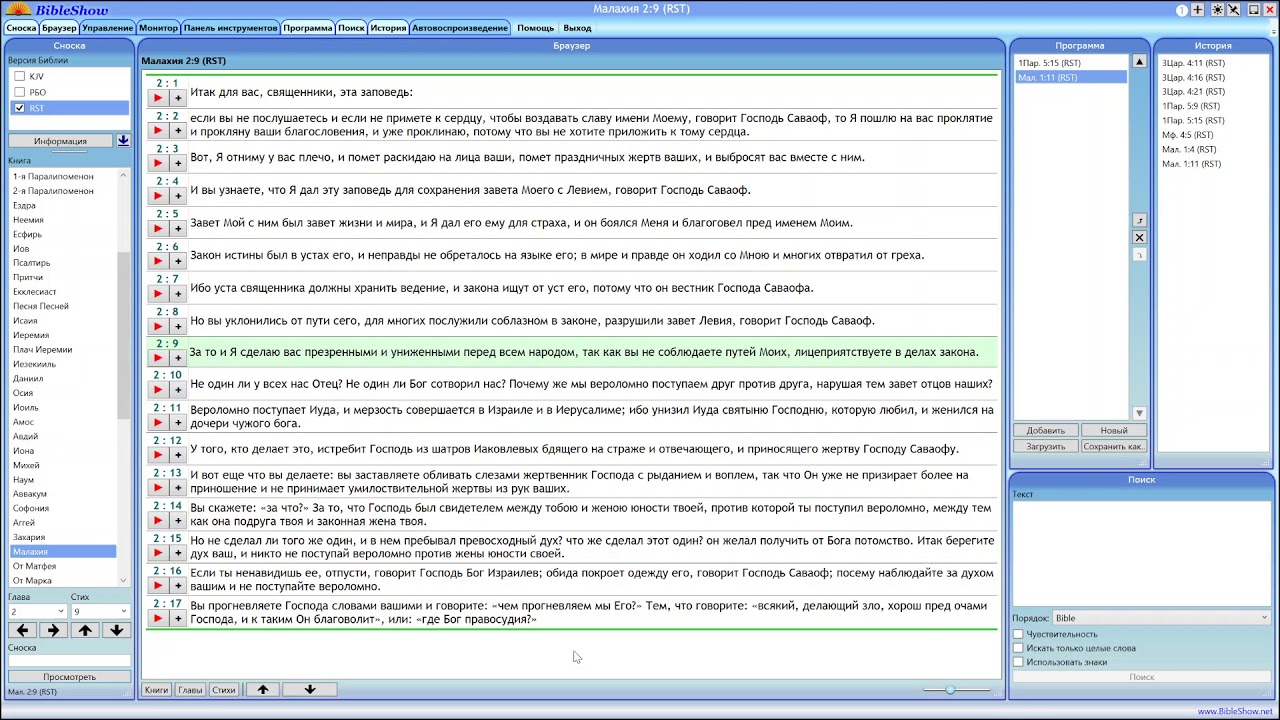This screenshot has width=1280, height=720.
Task: Open the Стих verse dropdown
Action: click(100, 611)
